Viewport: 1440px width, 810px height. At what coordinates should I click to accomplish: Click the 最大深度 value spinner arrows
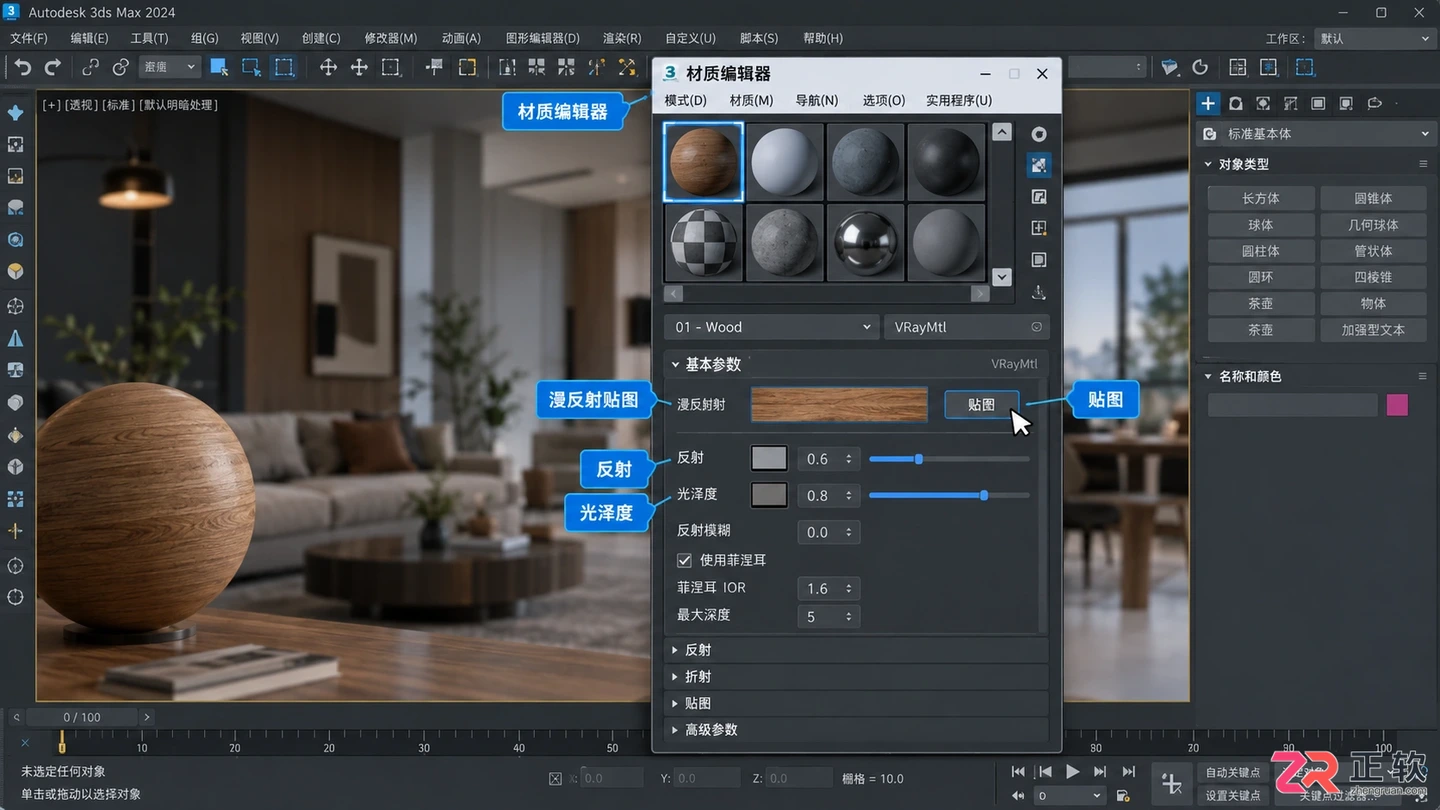click(x=849, y=617)
